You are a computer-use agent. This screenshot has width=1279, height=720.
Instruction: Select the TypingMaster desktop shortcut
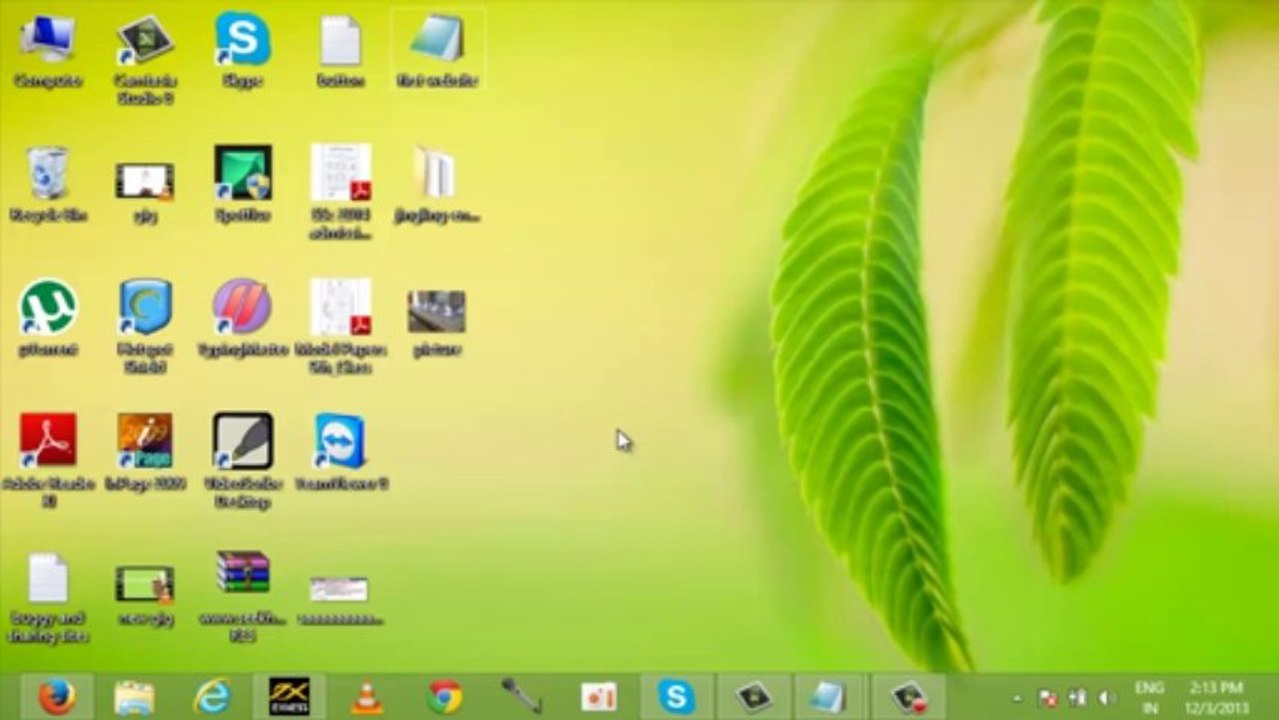(x=242, y=319)
